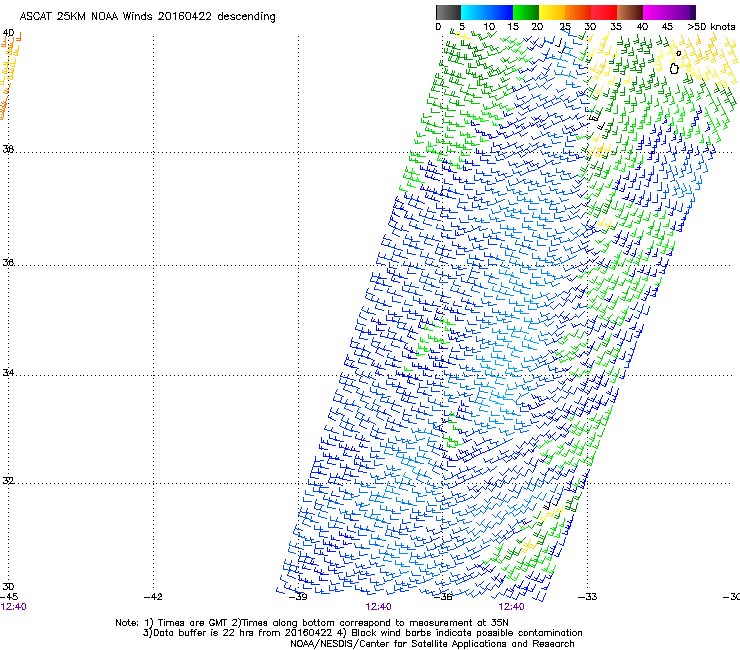Click the longitude label "-36"
Image resolution: width=740 pixels, height=650 pixels.
(443, 597)
